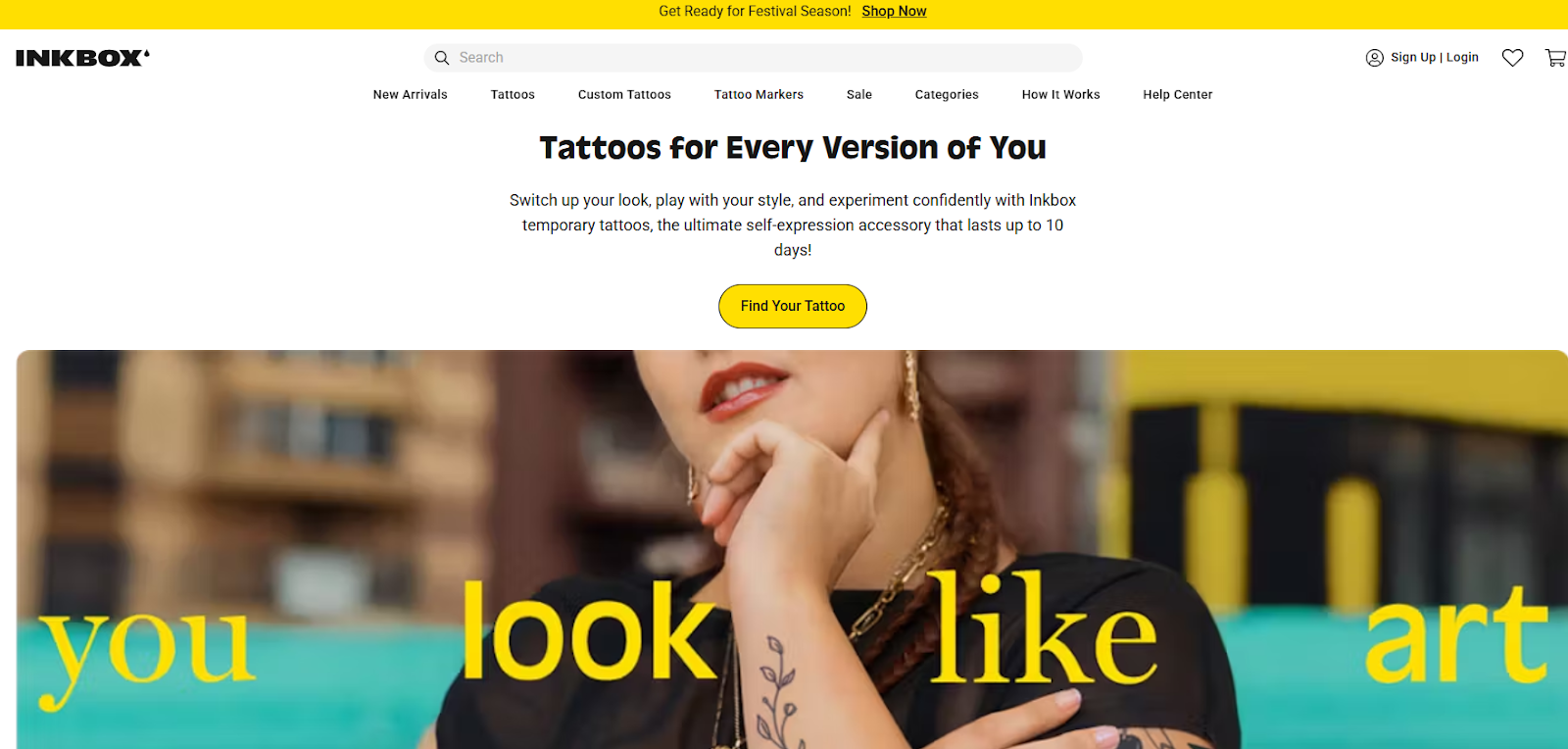Click in the Search field
Image resolution: width=1568 pixels, height=749 pixels.
(753, 58)
